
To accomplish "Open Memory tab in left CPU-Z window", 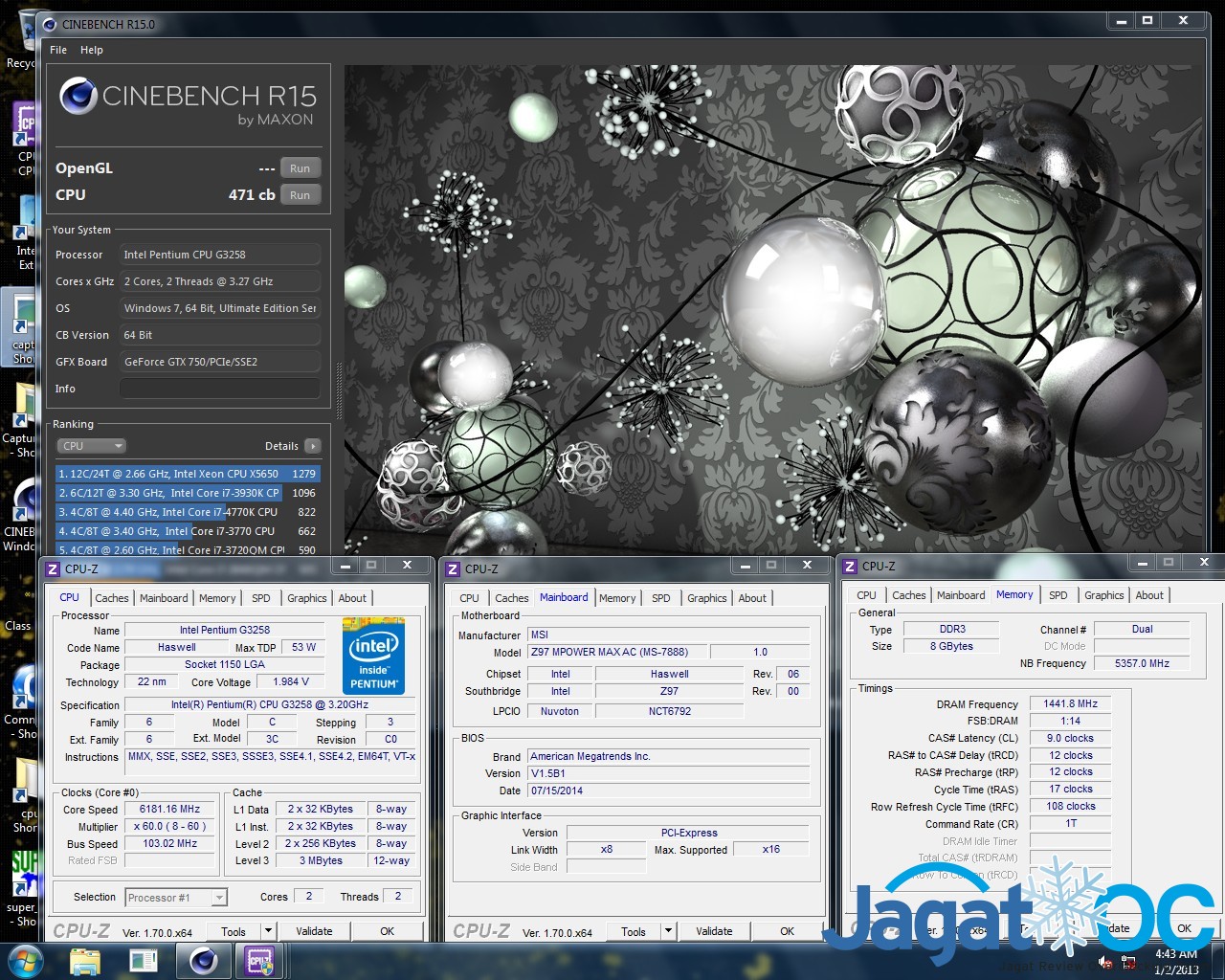I will point(217,598).
